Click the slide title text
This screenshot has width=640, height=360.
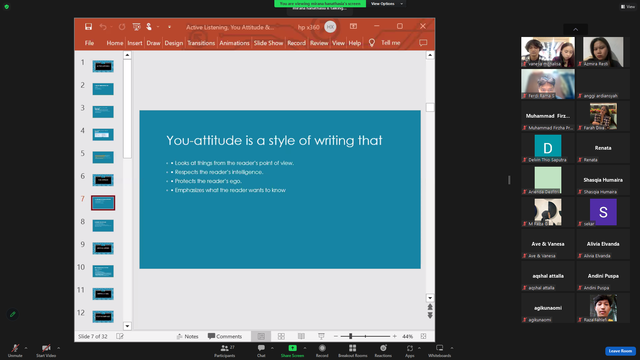click(x=274, y=140)
